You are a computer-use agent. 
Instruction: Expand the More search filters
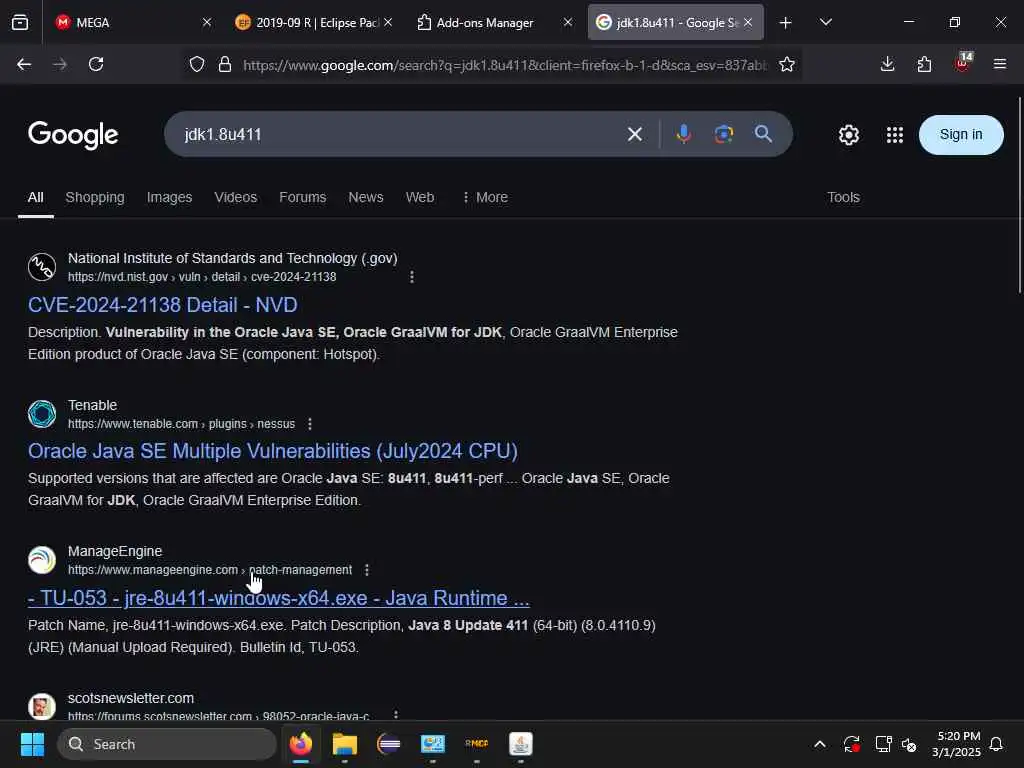[485, 197]
